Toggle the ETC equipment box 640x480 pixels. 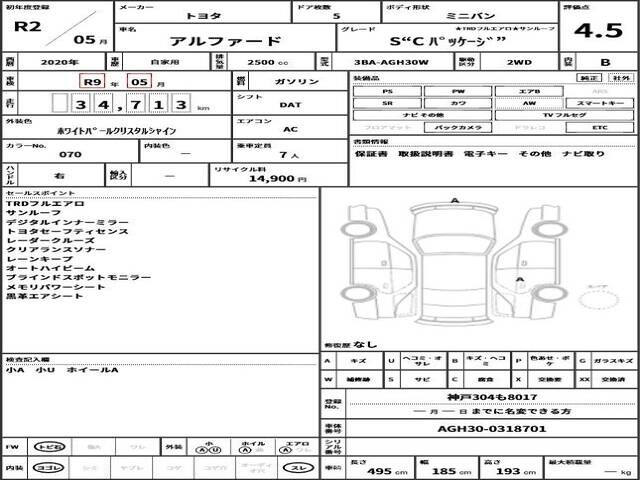point(599,129)
